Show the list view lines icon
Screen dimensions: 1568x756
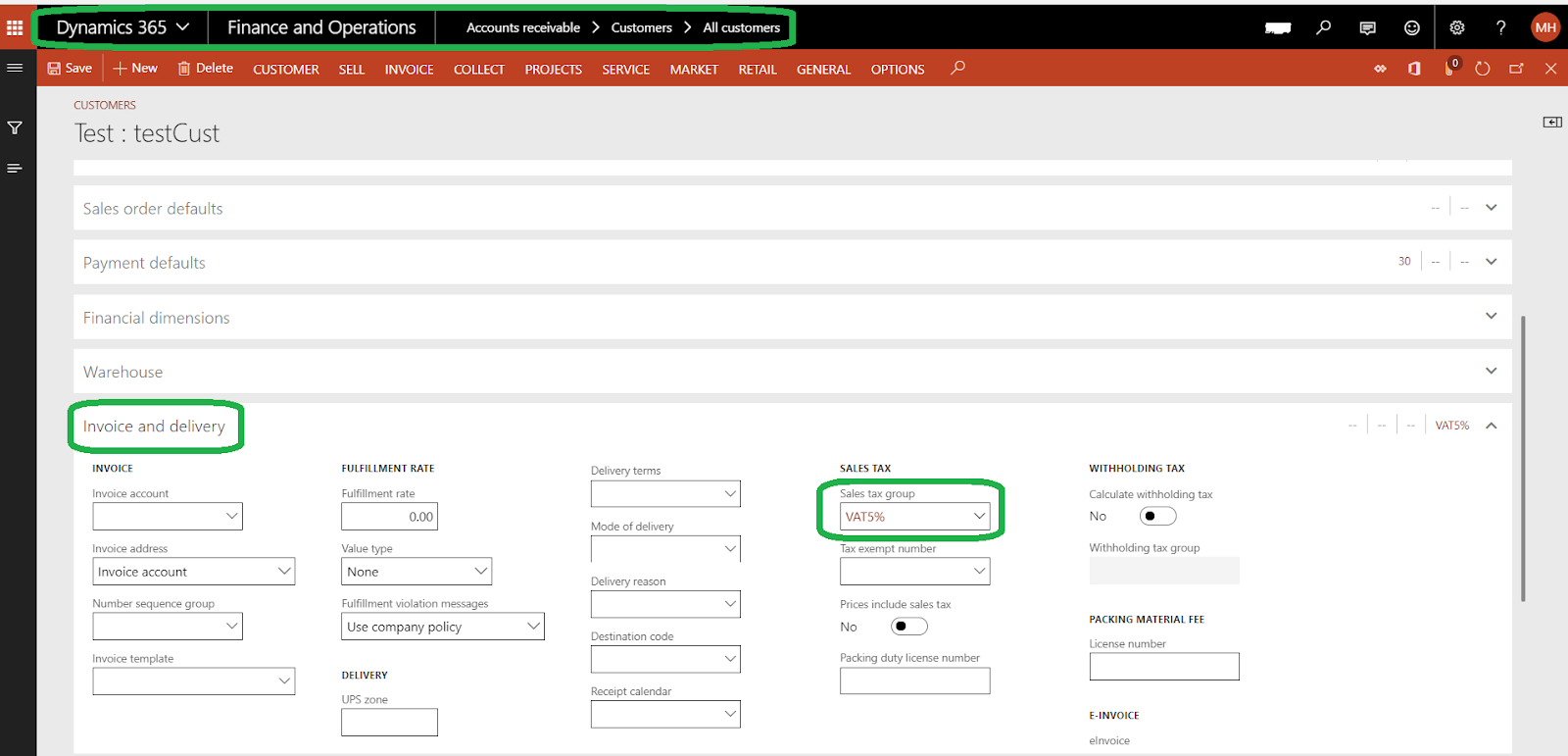tap(15, 169)
